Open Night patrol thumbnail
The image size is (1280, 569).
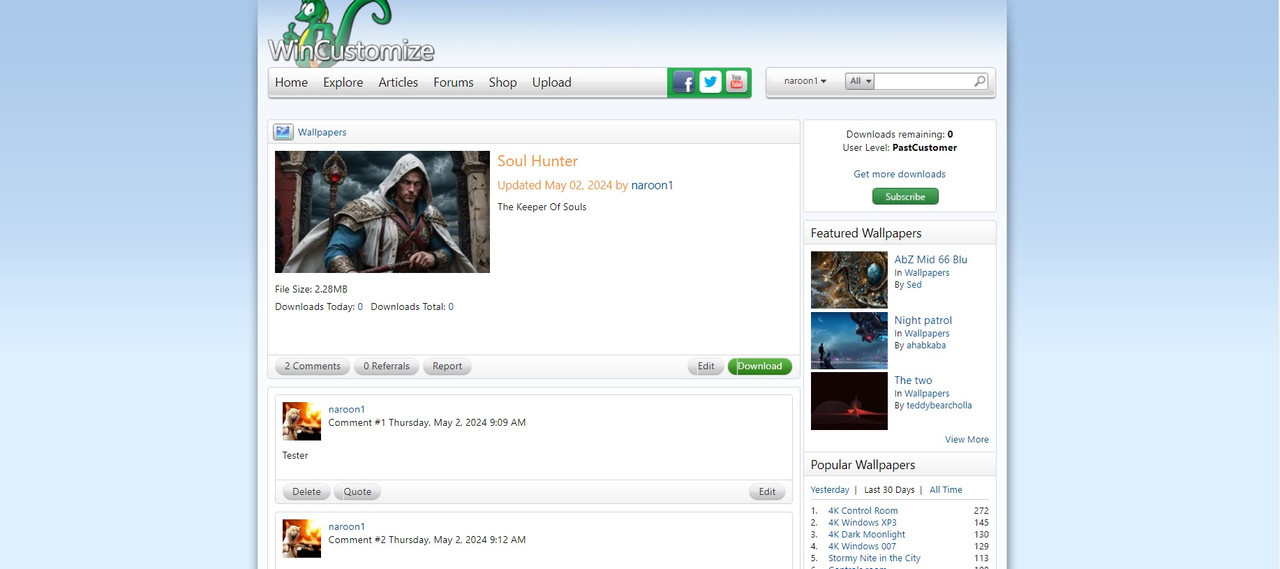click(849, 341)
